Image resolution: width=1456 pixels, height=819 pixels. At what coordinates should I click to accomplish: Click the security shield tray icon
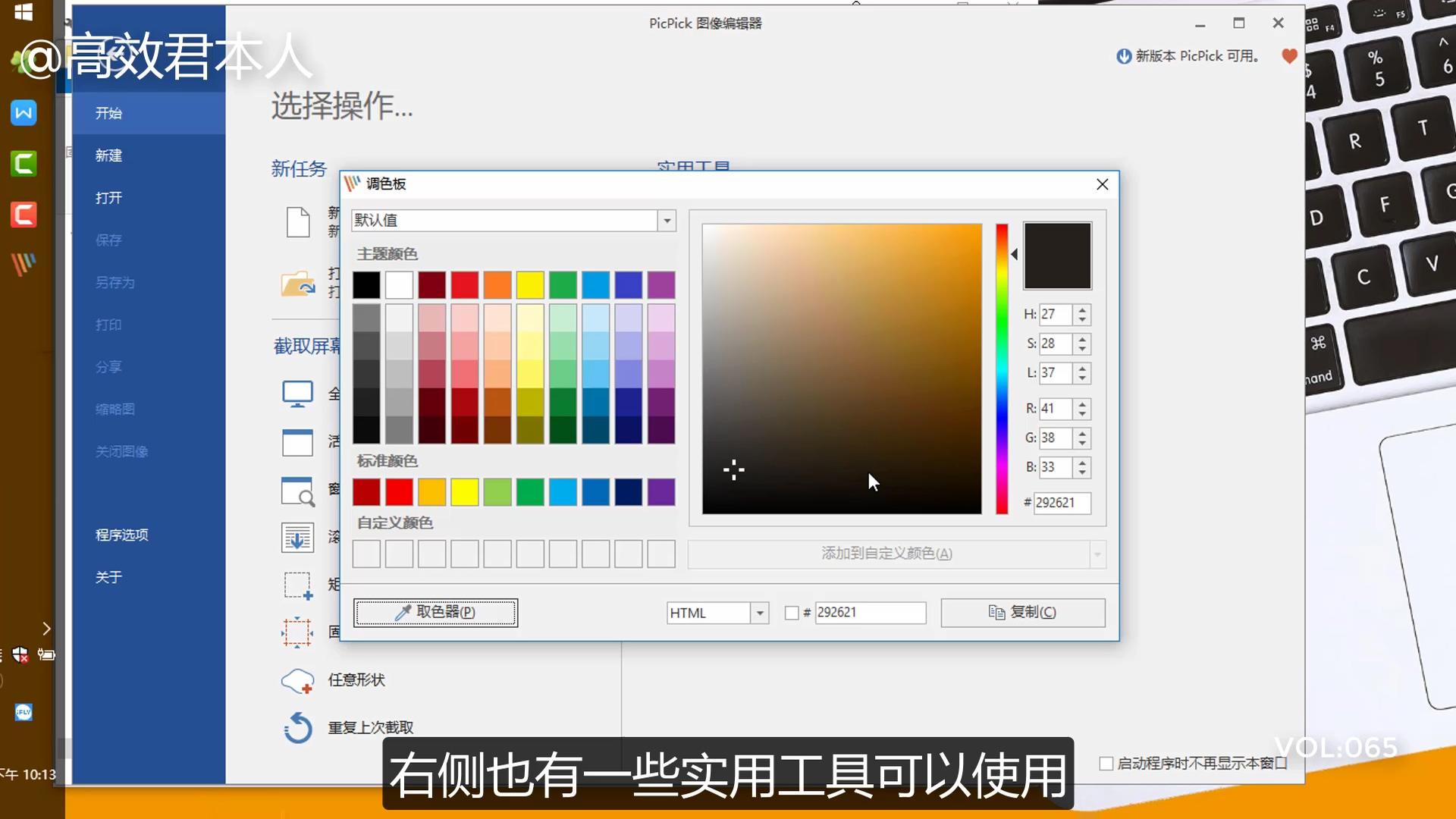pyautogui.click(x=20, y=654)
